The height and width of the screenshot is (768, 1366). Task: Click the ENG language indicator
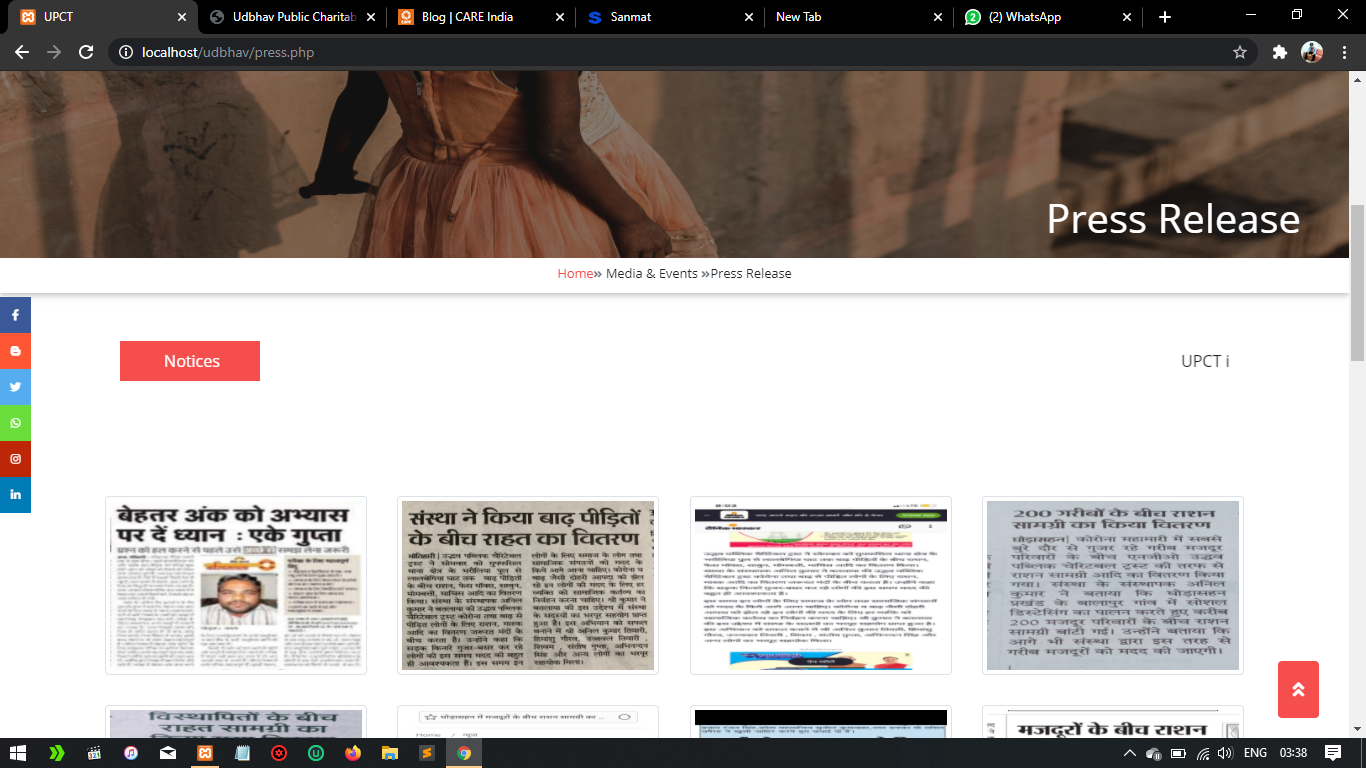[1256, 753]
